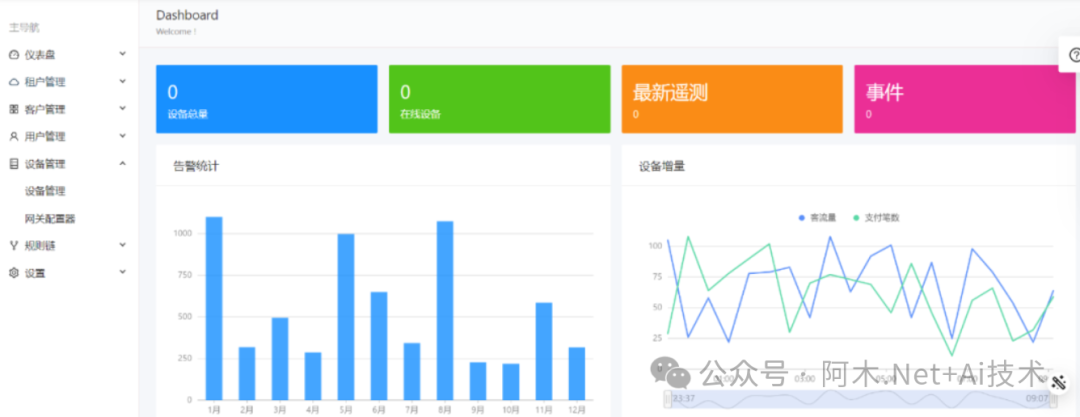Screen dimensions: 1080x417
Task: Click the 10月 x-axis label
Action: tap(511, 410)
